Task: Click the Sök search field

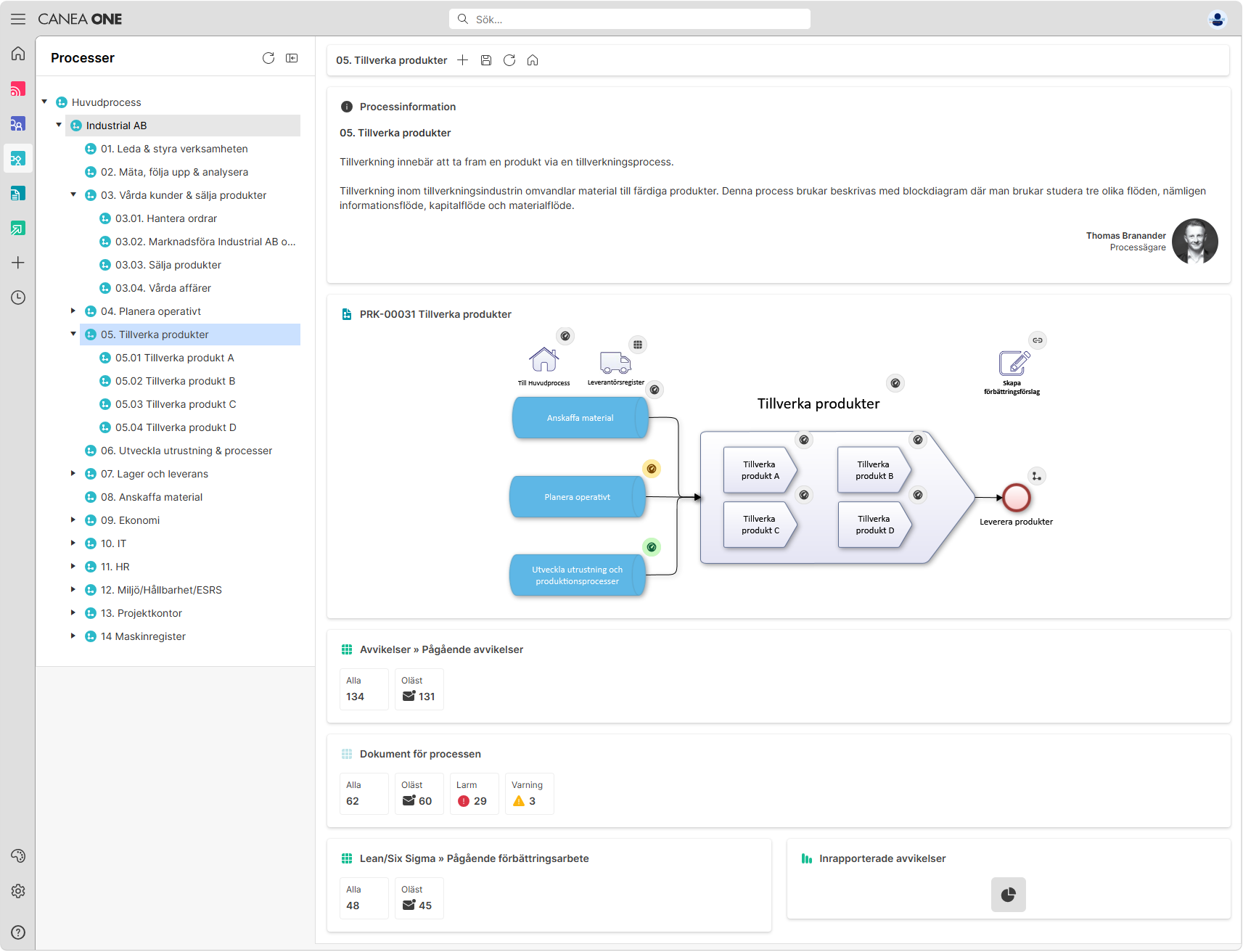Action: [630, 19]
